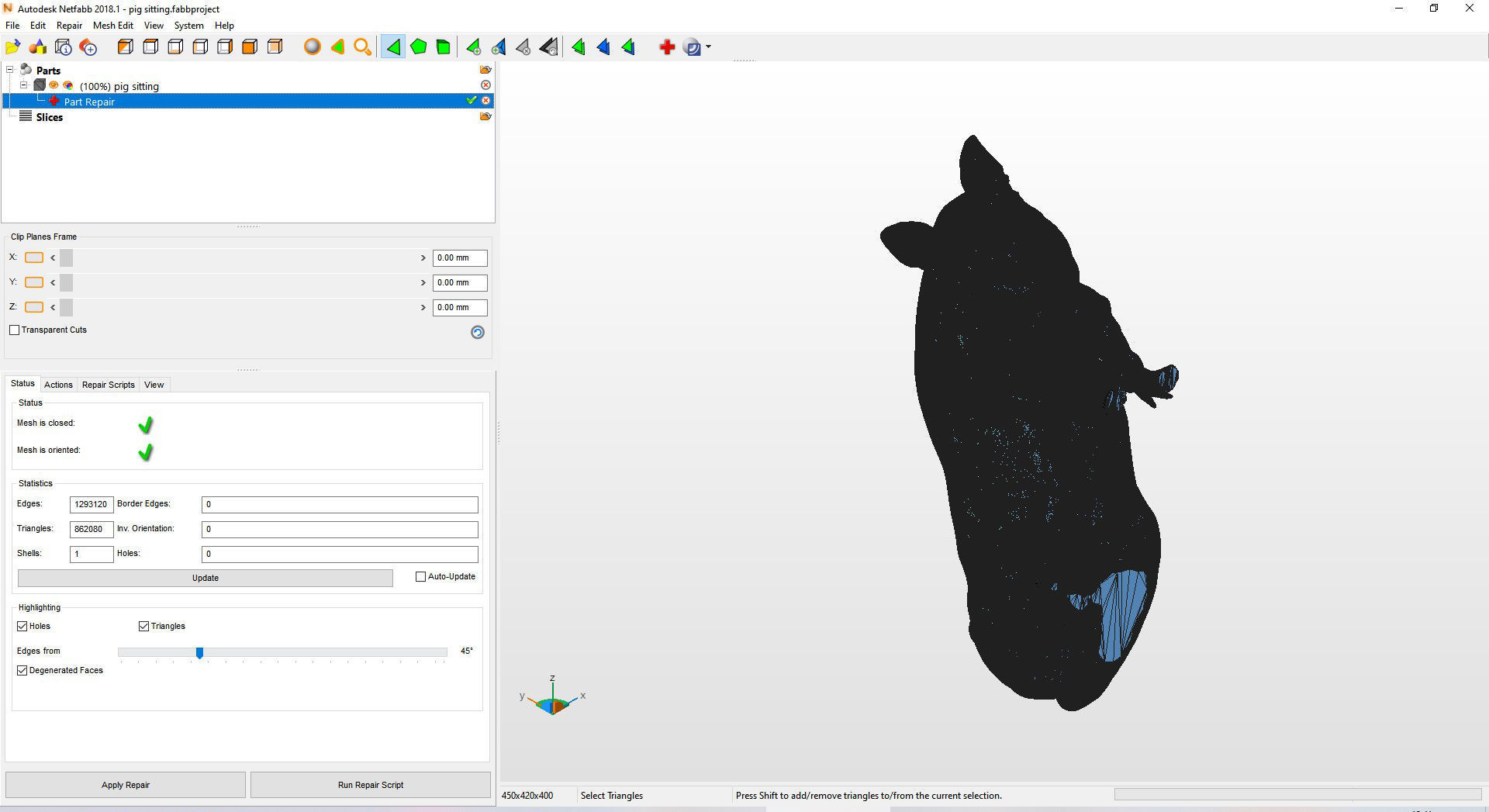Click the open project folder icon
1489x812 pixels.
point(13,47)
